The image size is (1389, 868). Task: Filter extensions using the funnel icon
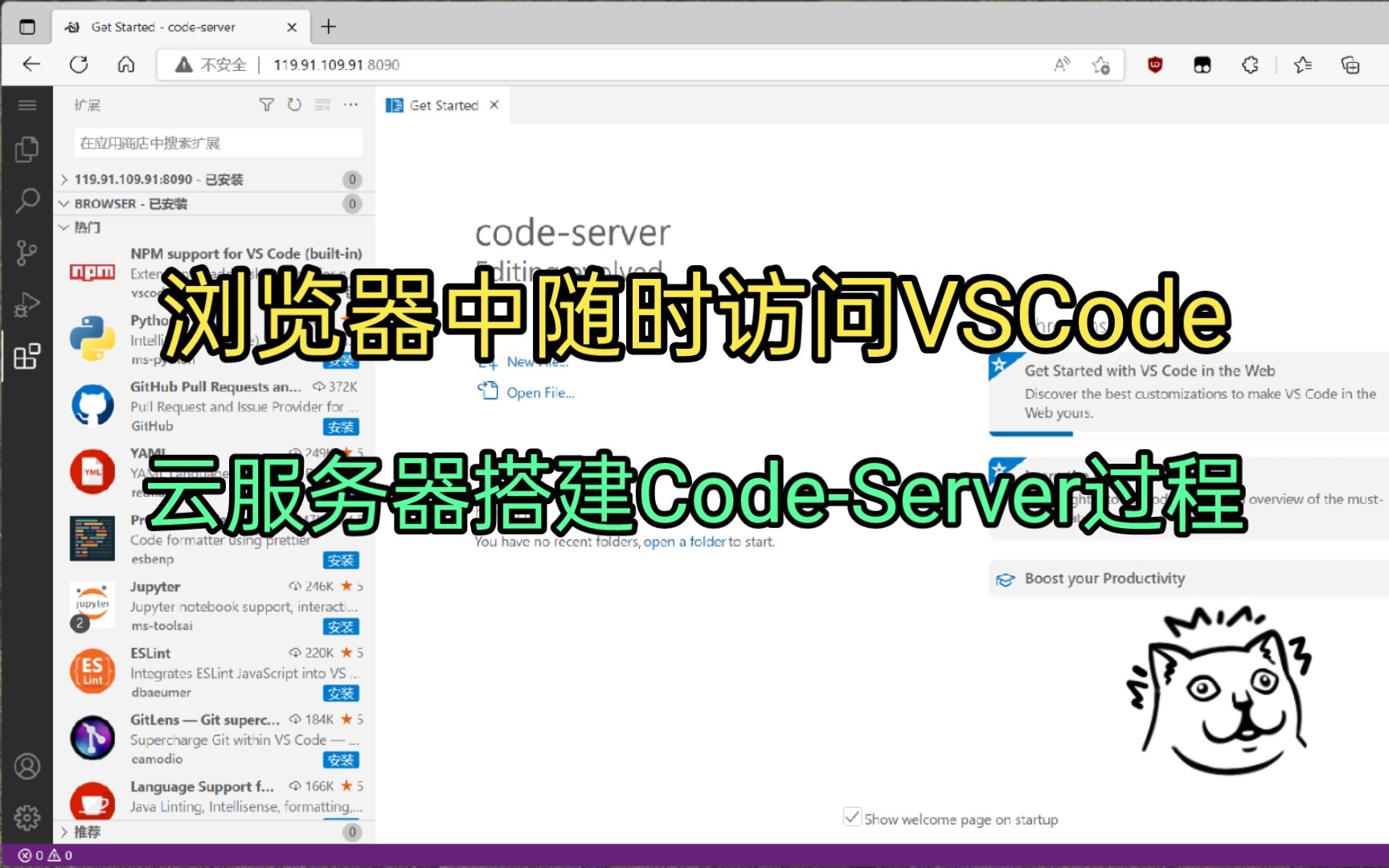(266, 104)
